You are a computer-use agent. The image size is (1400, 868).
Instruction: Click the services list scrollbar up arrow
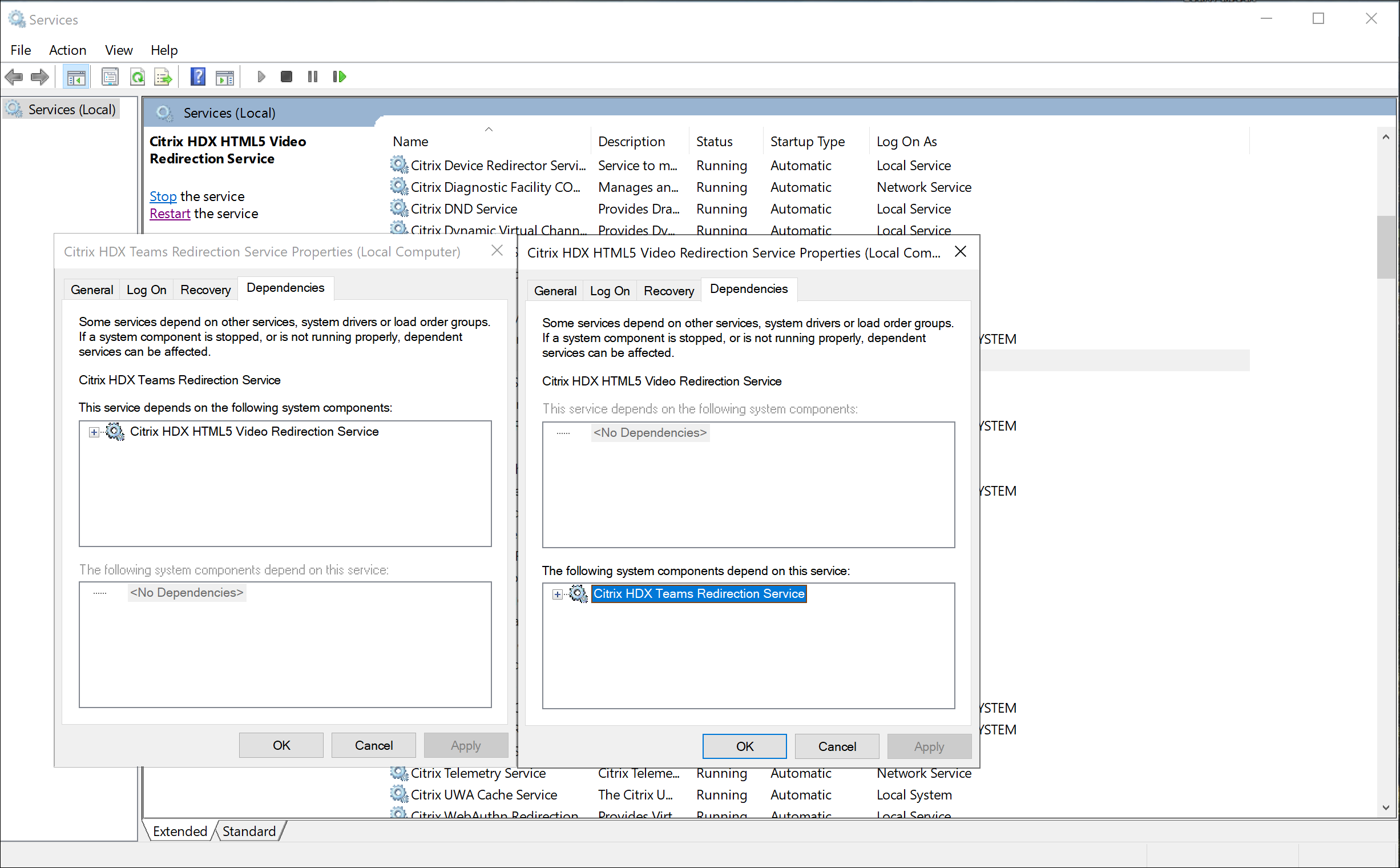click(x=1386, y=137)
